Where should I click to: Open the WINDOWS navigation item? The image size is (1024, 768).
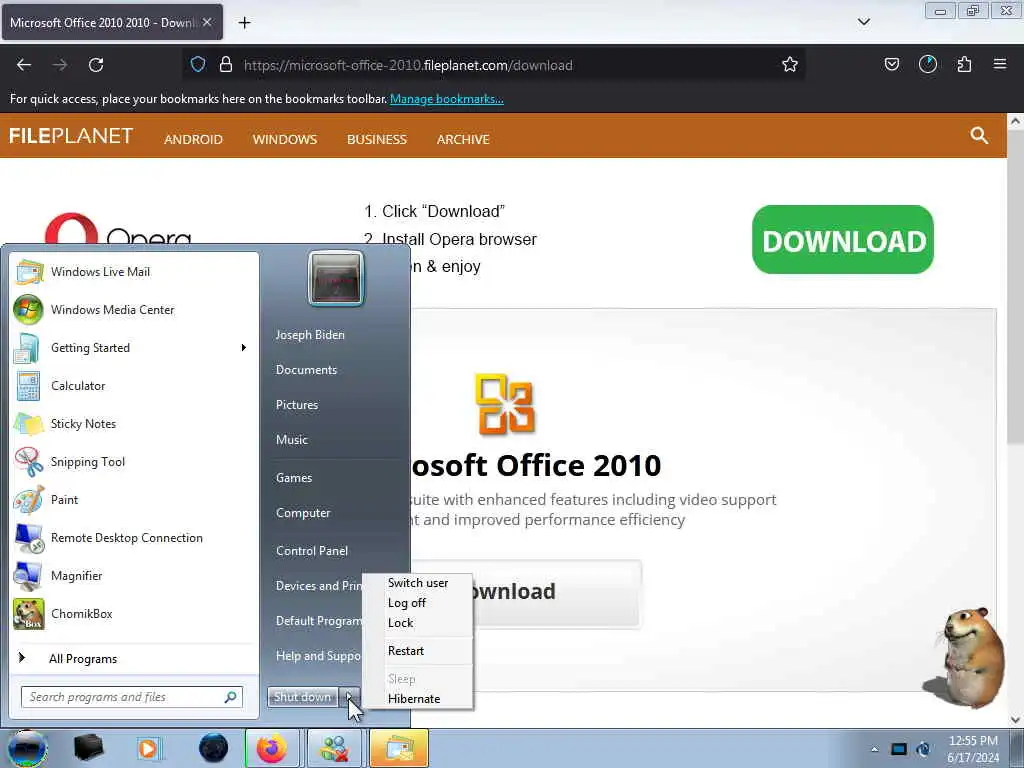(x=285, y=139)
